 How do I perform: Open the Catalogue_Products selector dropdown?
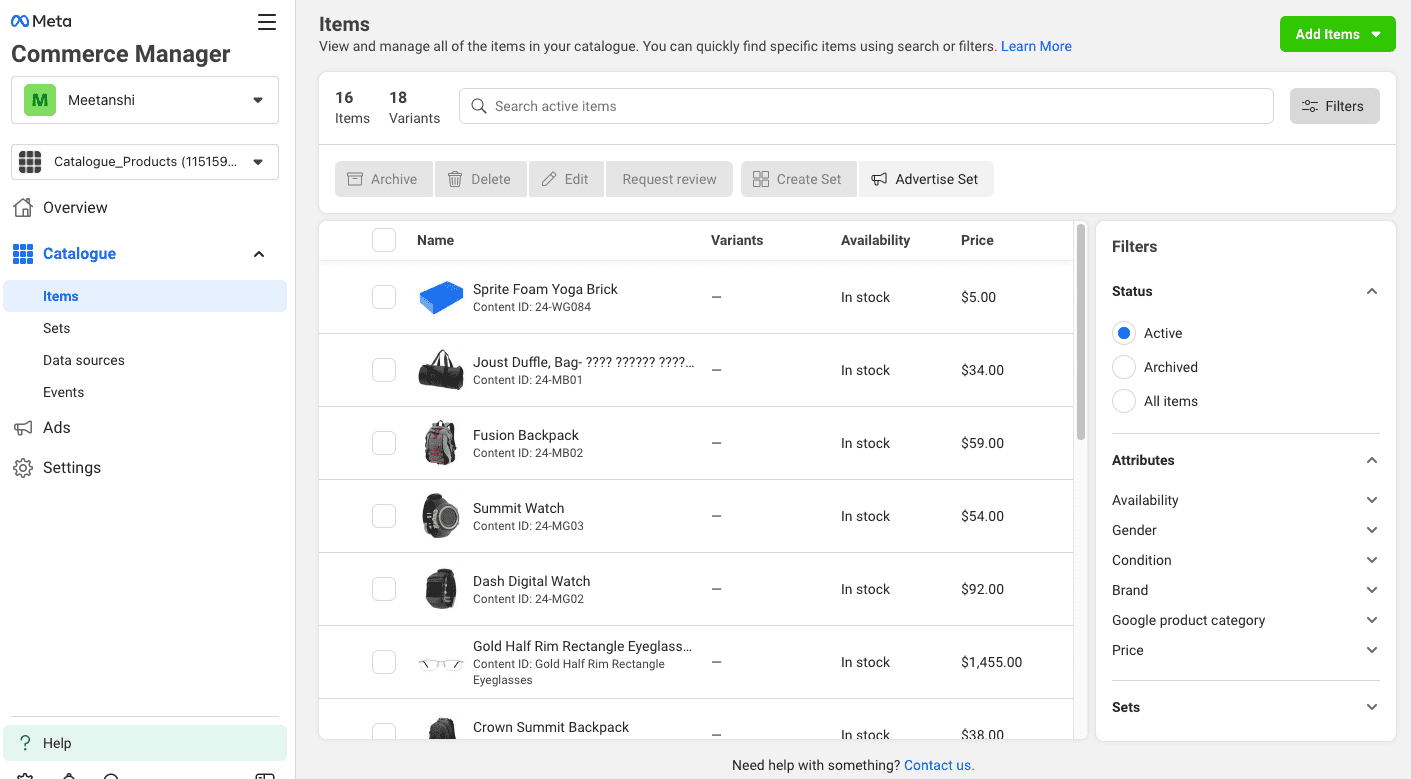pyautogui.click(x=145, y=162)
